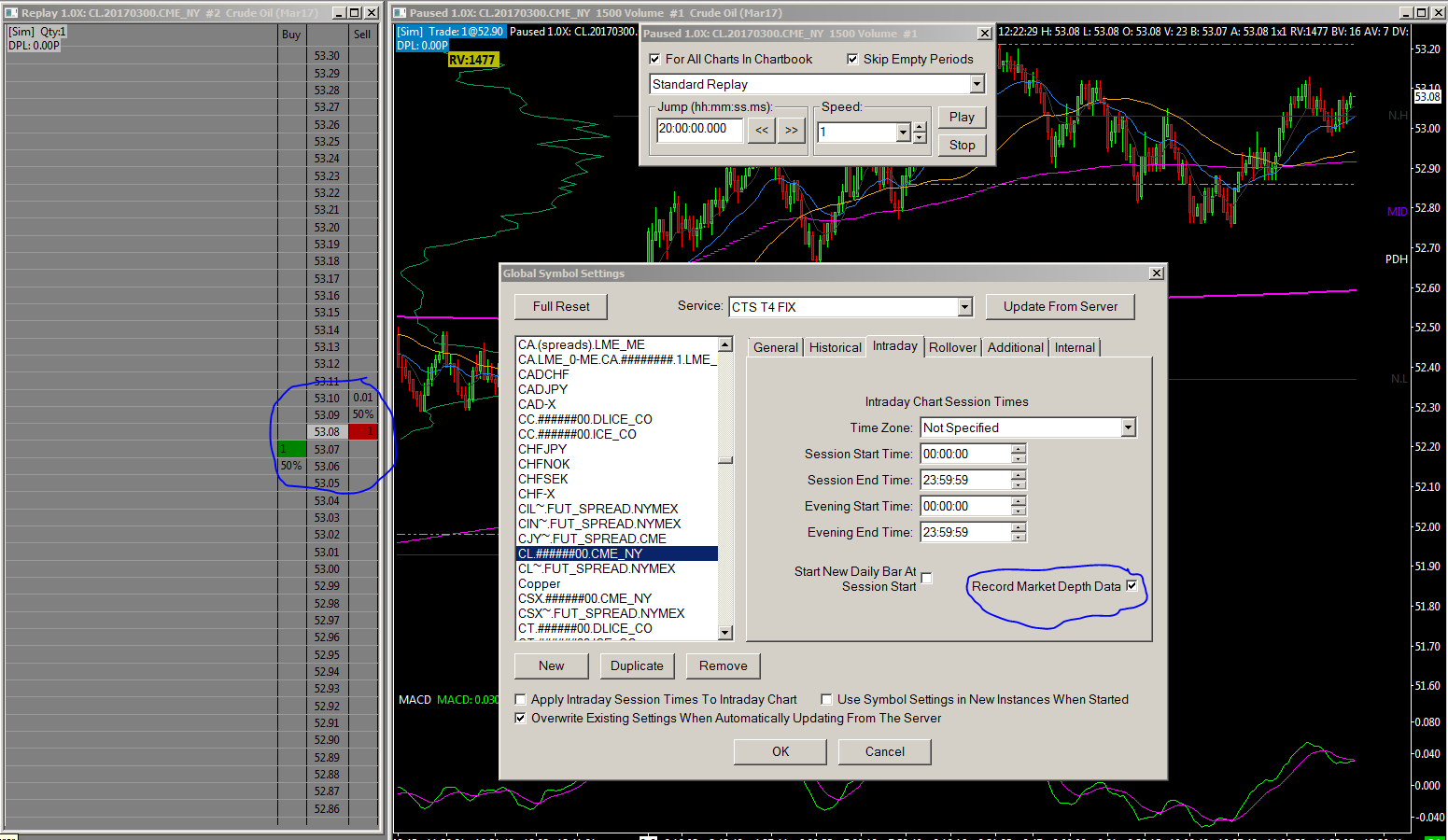Close the Global Symbol Settings dialog

tap(1157, 273)
